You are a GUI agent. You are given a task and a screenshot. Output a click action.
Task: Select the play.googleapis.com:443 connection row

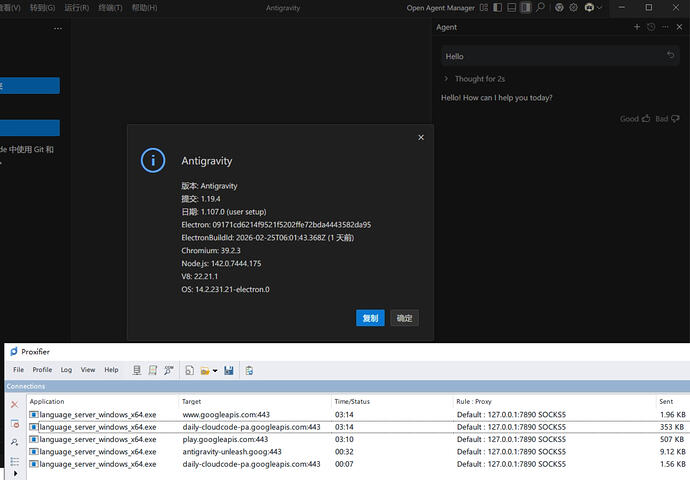click(x=358, y=439)
